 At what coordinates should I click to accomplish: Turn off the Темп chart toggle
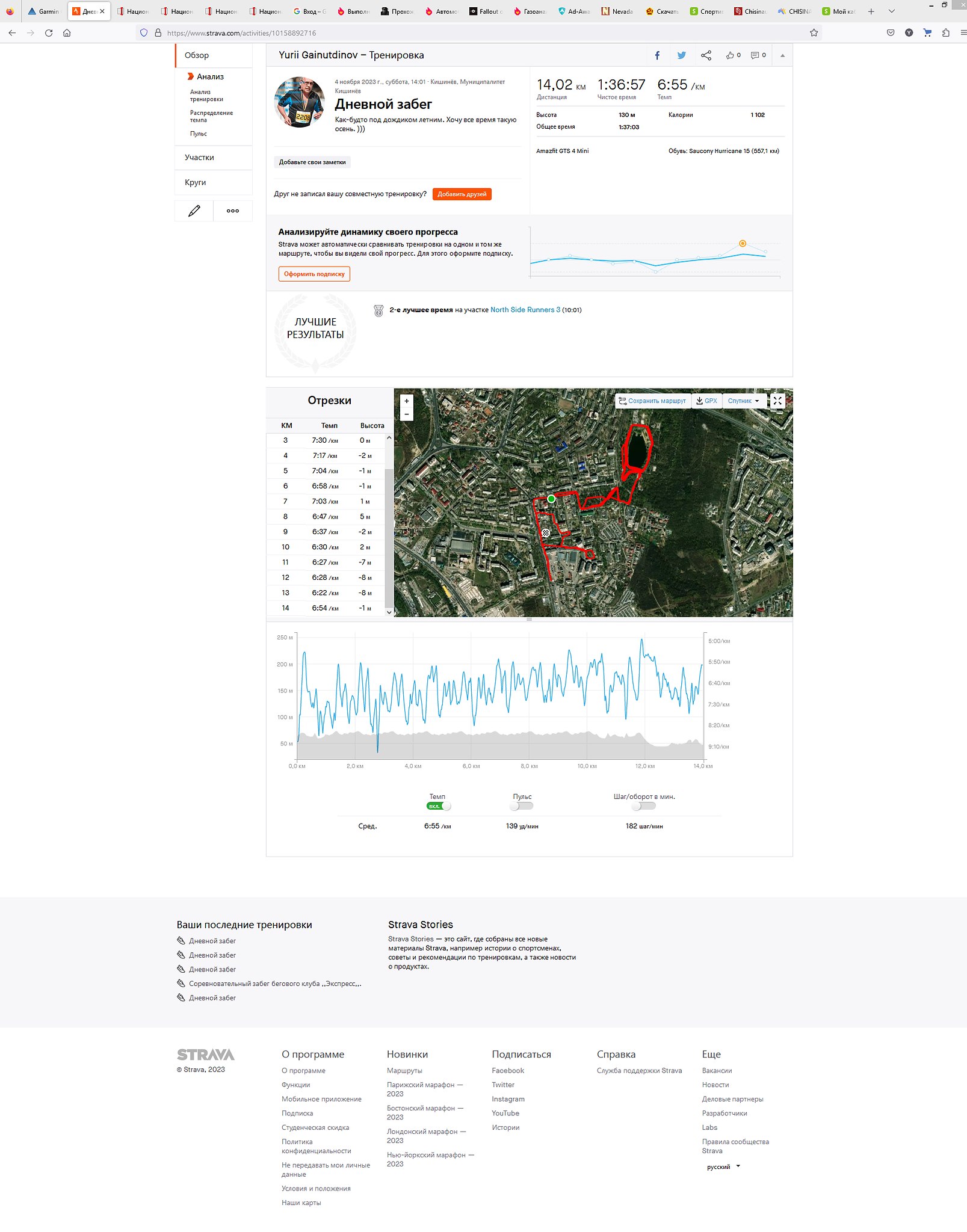pyautogui.click(x=438, y=806)
